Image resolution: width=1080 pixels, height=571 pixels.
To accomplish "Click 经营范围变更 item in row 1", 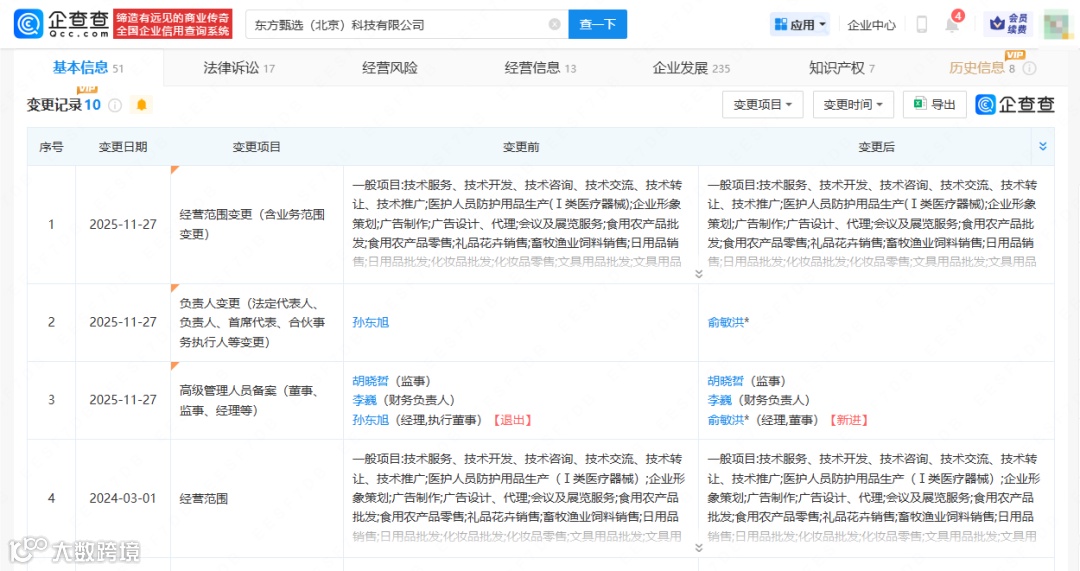I will point(252,224).
